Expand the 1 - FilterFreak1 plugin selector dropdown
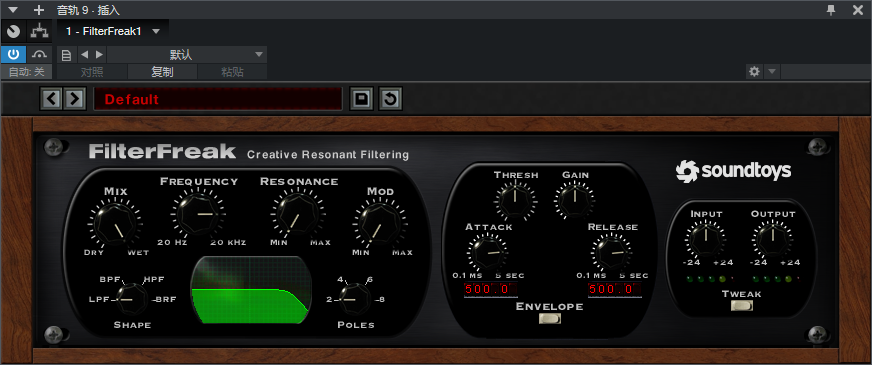 (156, 32)
